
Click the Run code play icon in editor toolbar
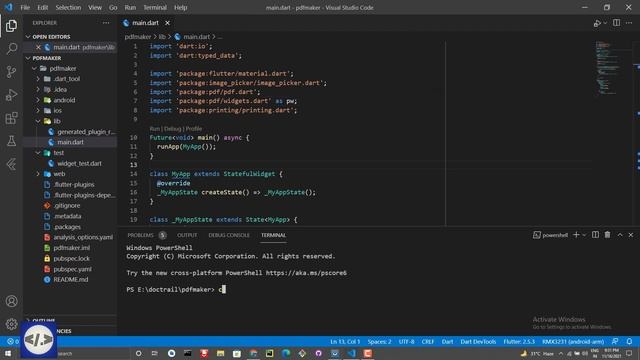[x=597, y=23]
